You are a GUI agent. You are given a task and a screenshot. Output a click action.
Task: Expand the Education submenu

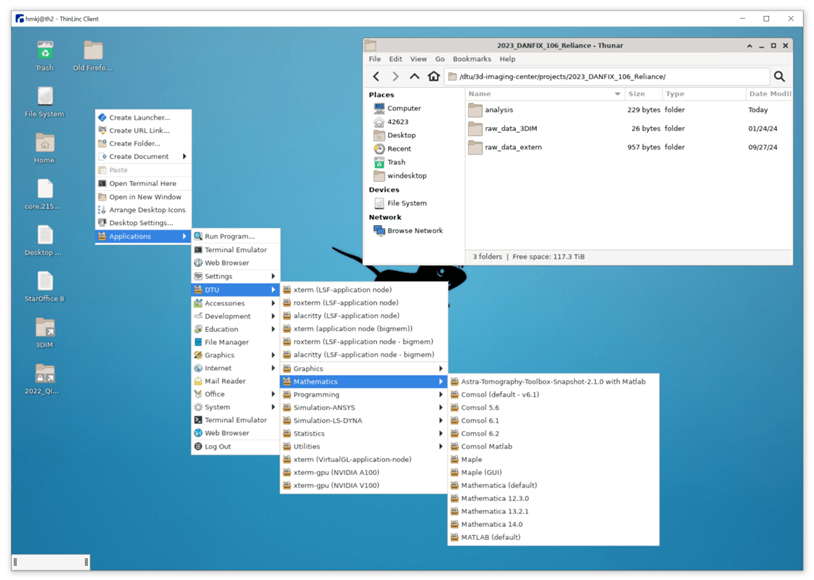(236, 329)
